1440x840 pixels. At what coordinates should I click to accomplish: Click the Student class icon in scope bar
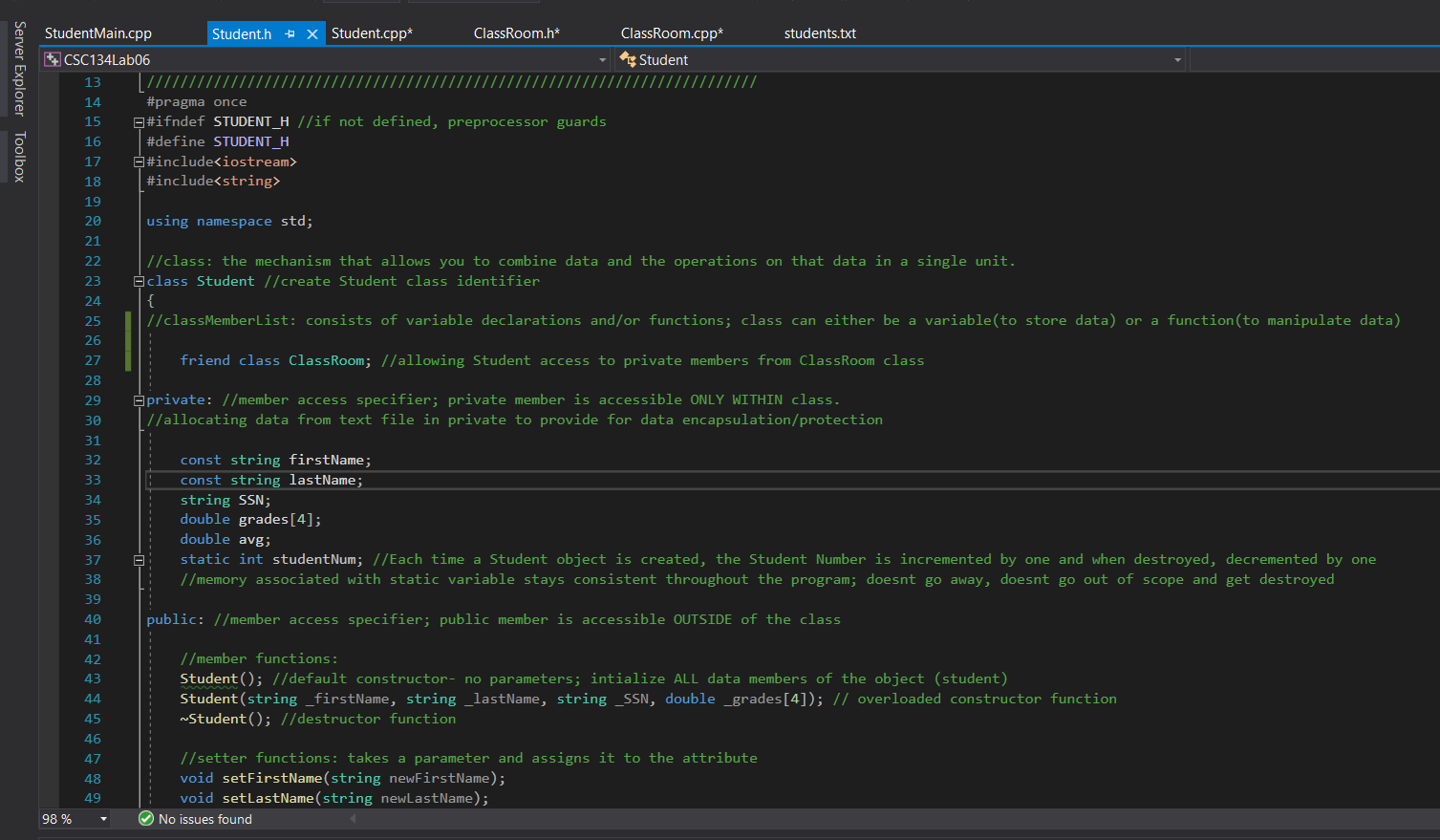tap(628, 59)
